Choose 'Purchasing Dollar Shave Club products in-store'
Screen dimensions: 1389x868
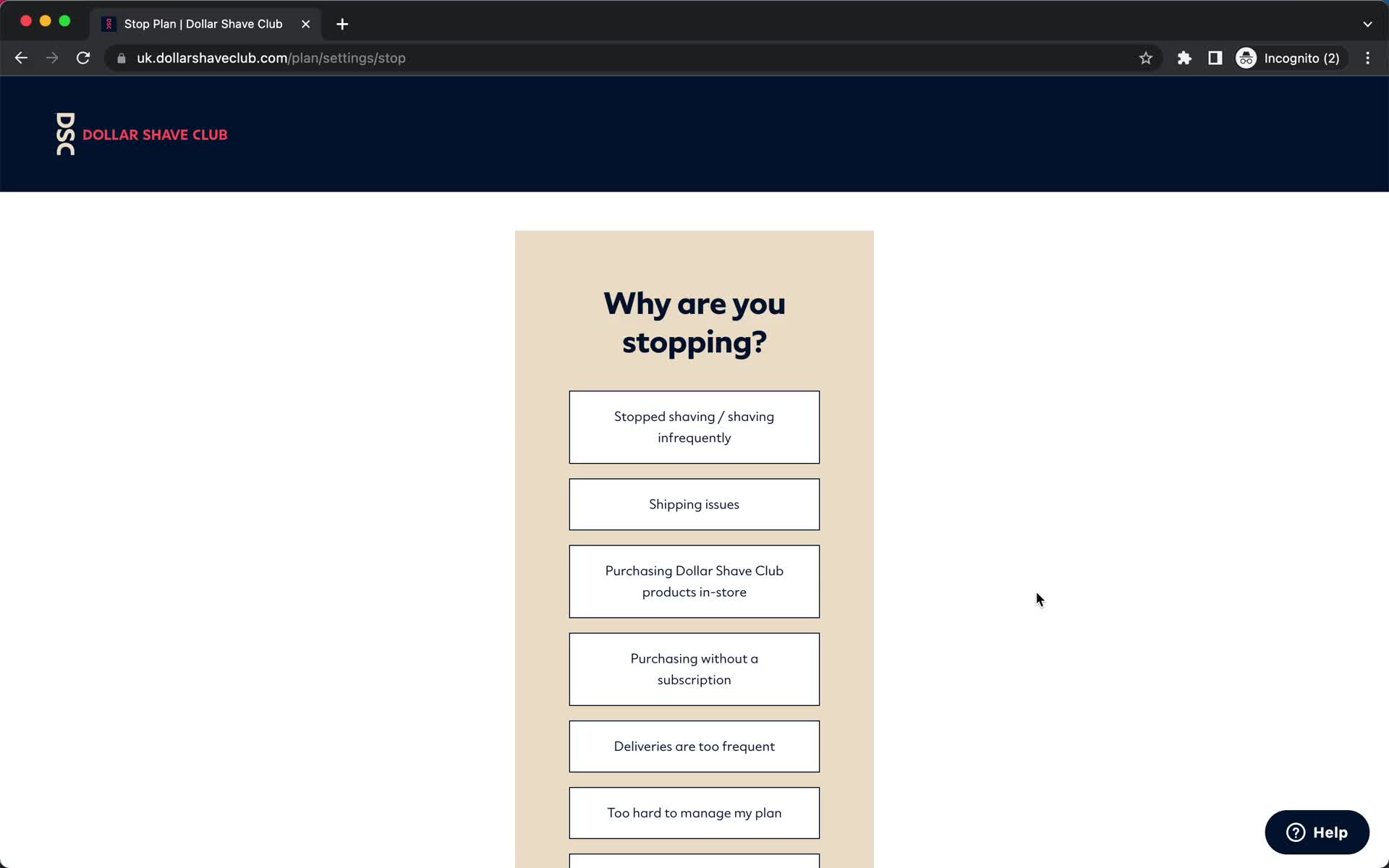coord(694,582)
